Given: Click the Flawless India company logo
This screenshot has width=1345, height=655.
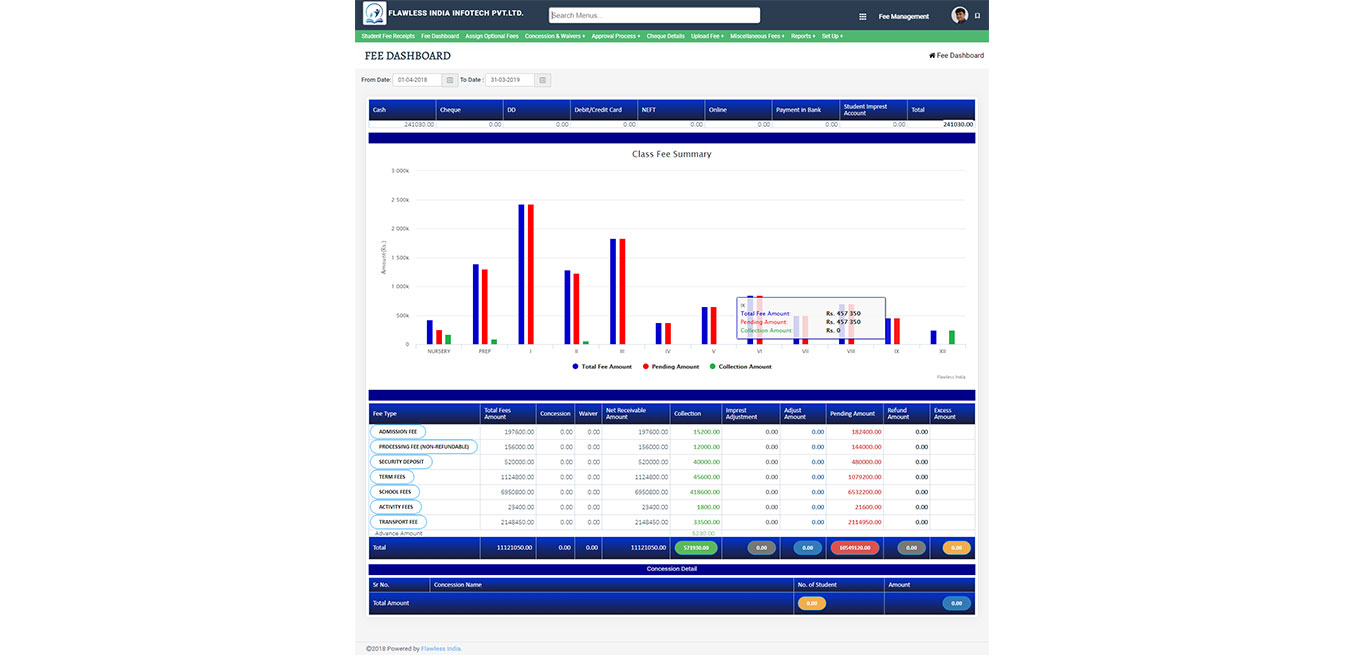Looking at the screenshot, I should (374, 14).
